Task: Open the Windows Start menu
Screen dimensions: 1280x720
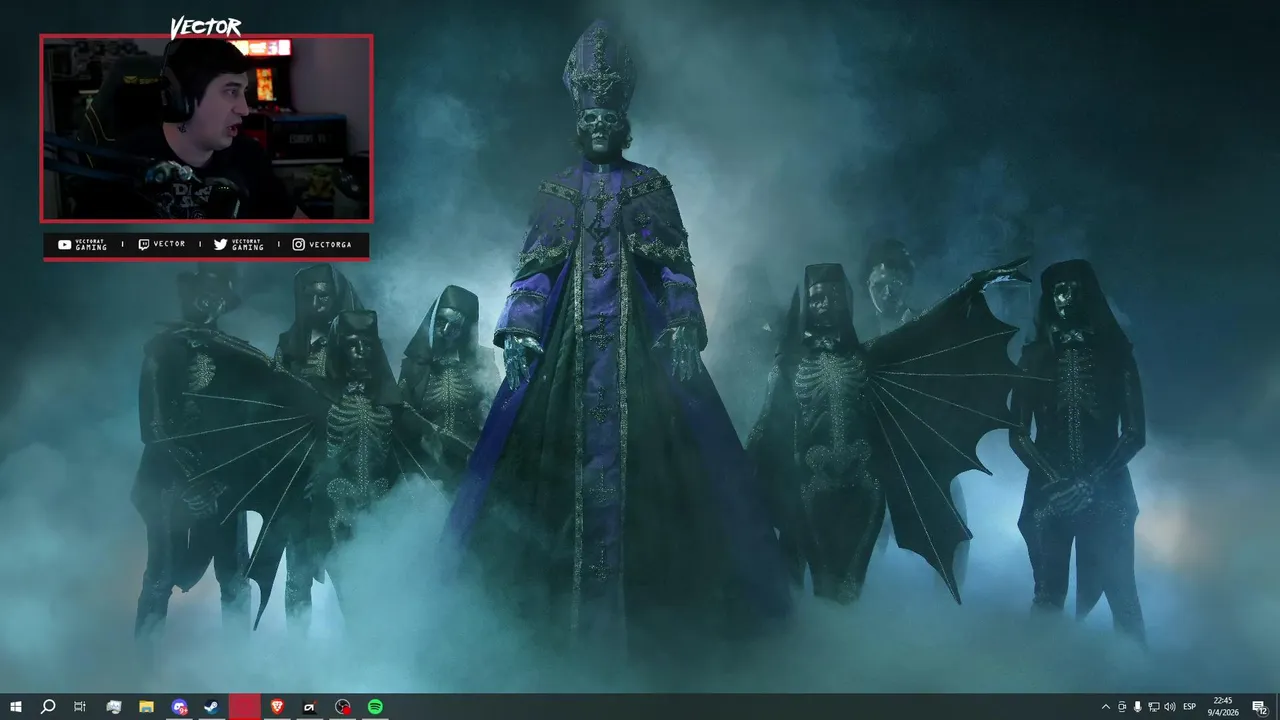Action: point(16,707)
